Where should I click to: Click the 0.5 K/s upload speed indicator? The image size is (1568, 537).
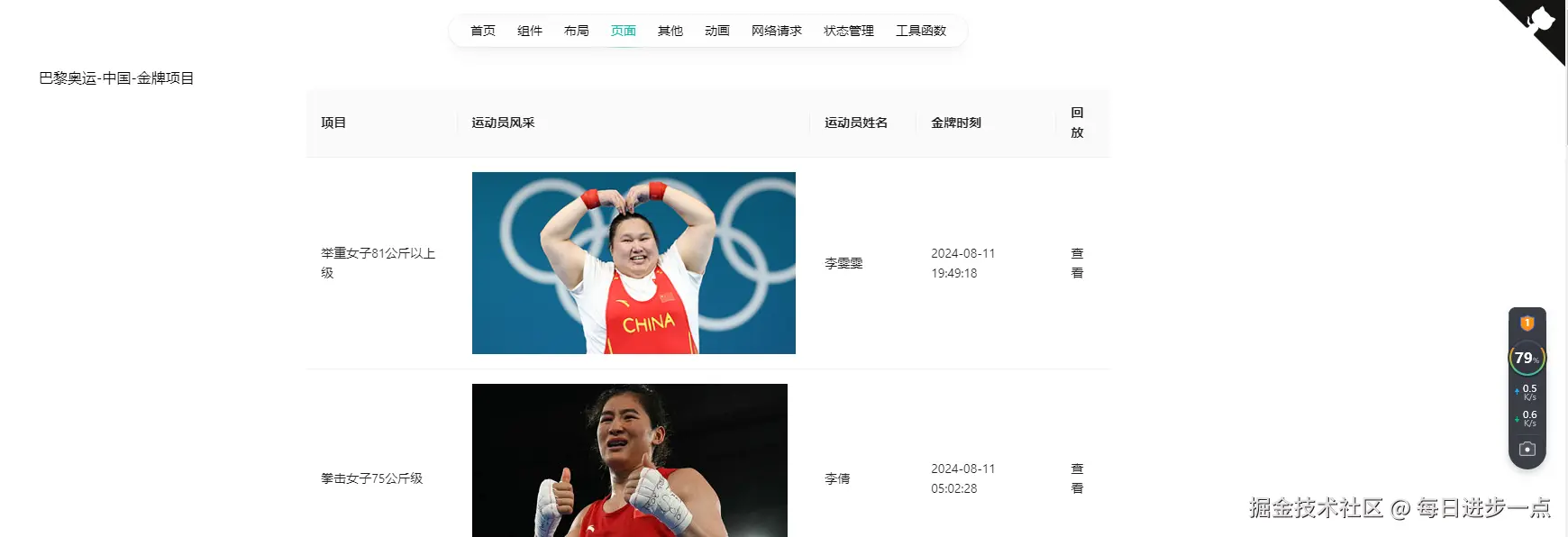coord(1527,393)
